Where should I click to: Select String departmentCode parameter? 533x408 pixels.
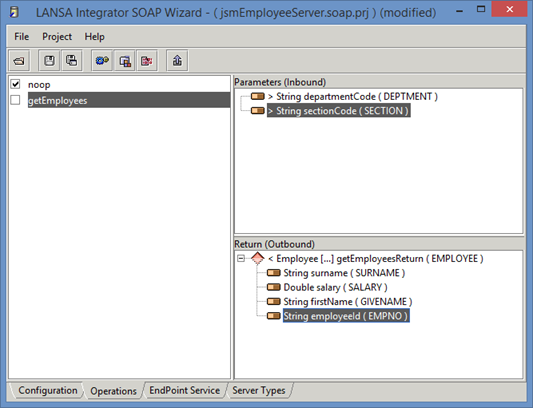pos(357,97)
